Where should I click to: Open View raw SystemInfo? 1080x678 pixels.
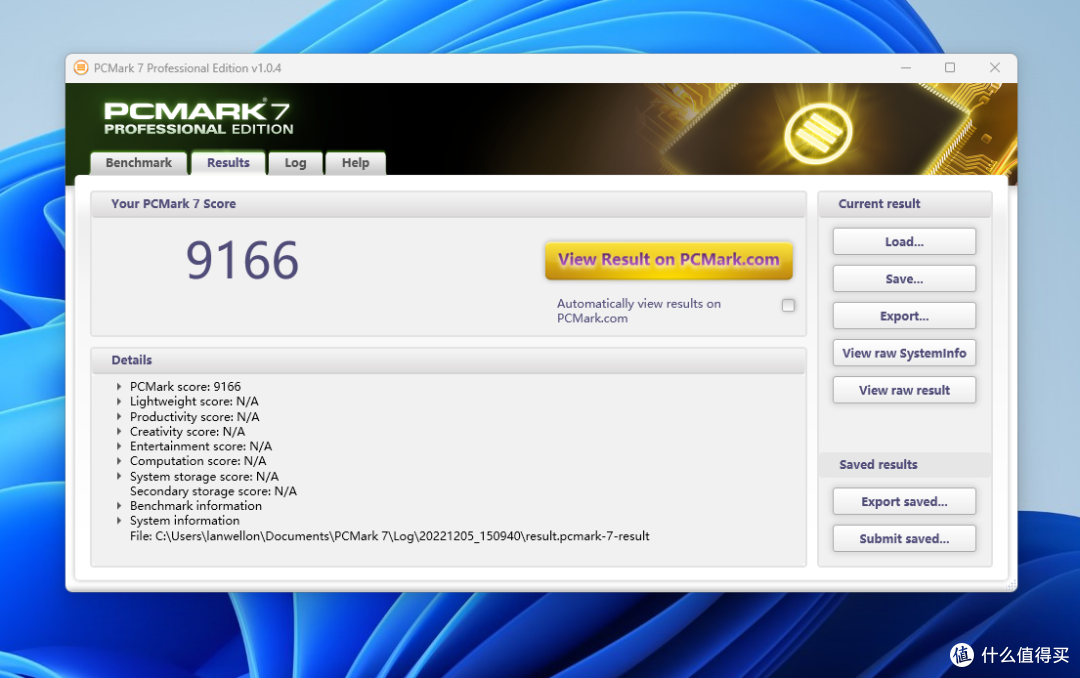point(904,353)
